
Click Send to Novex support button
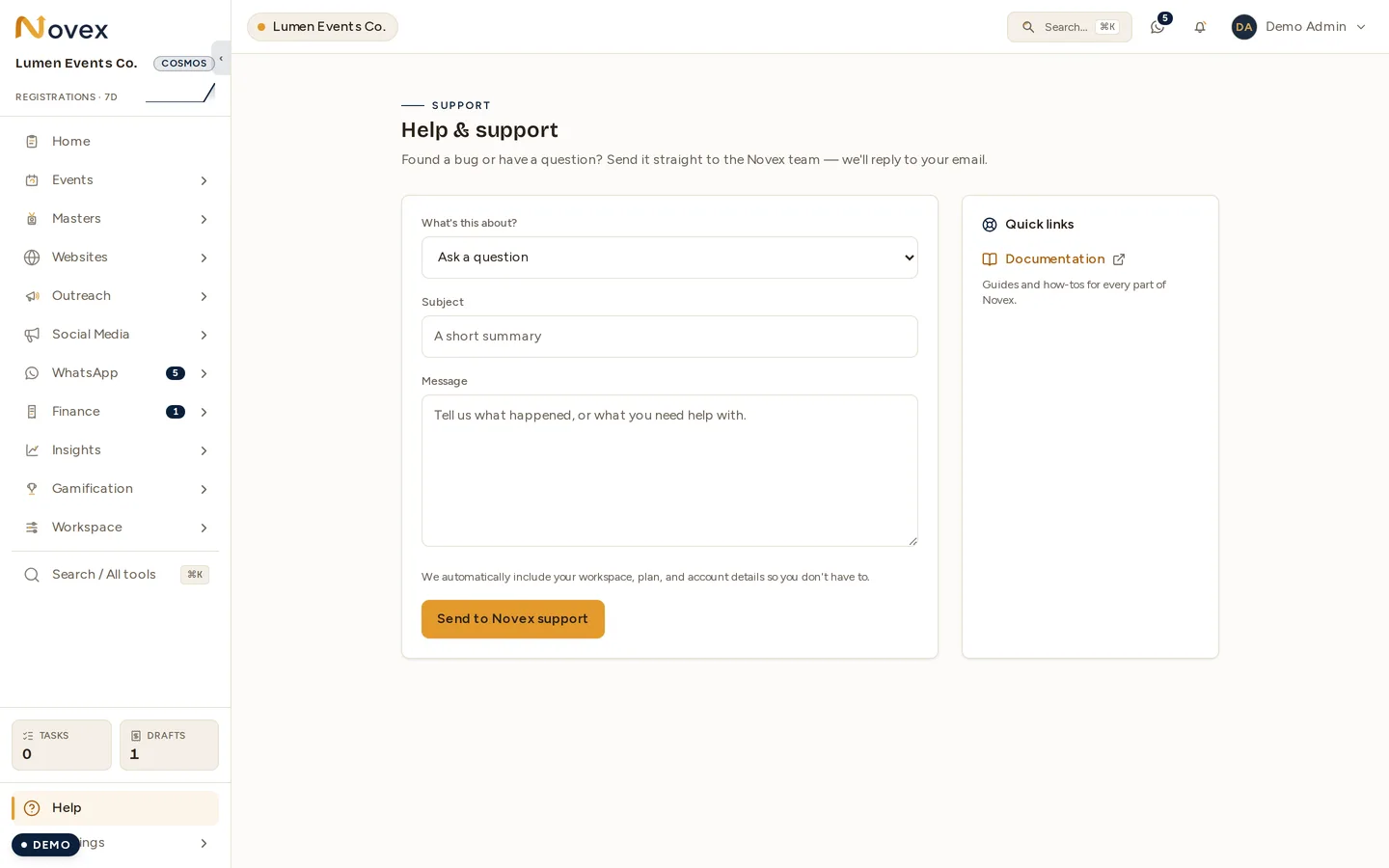513,619
